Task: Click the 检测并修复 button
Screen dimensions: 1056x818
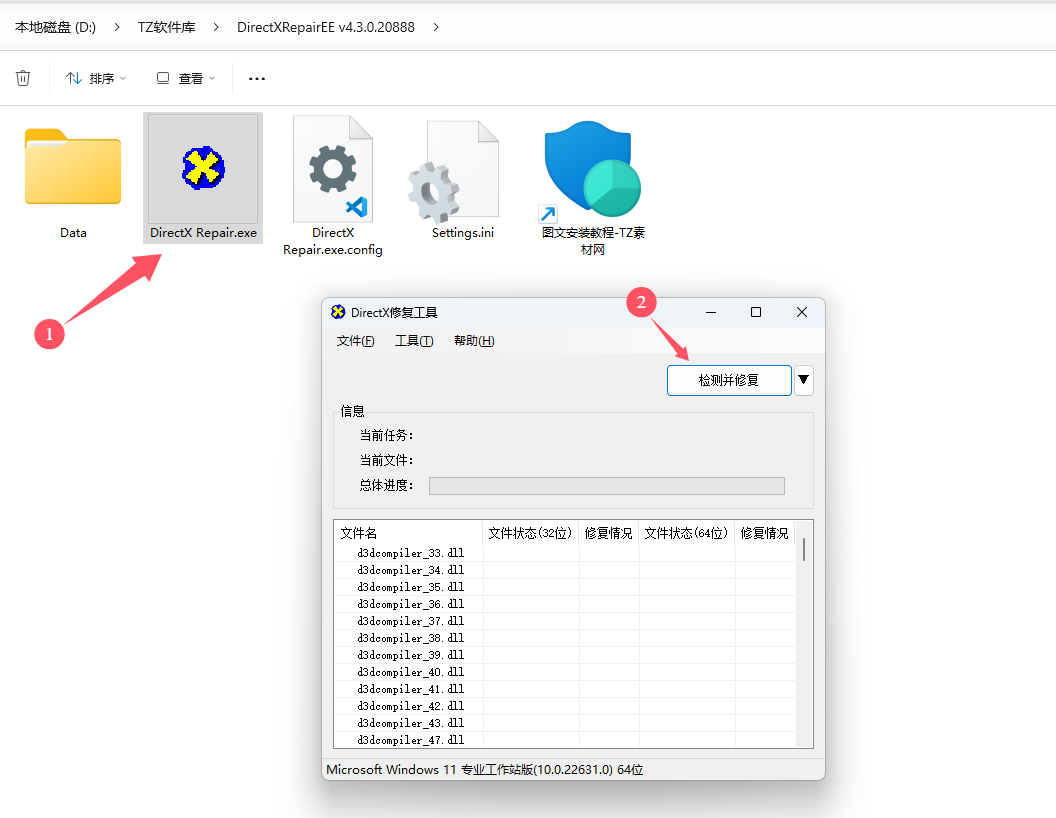Action: (x=729, y=380)
